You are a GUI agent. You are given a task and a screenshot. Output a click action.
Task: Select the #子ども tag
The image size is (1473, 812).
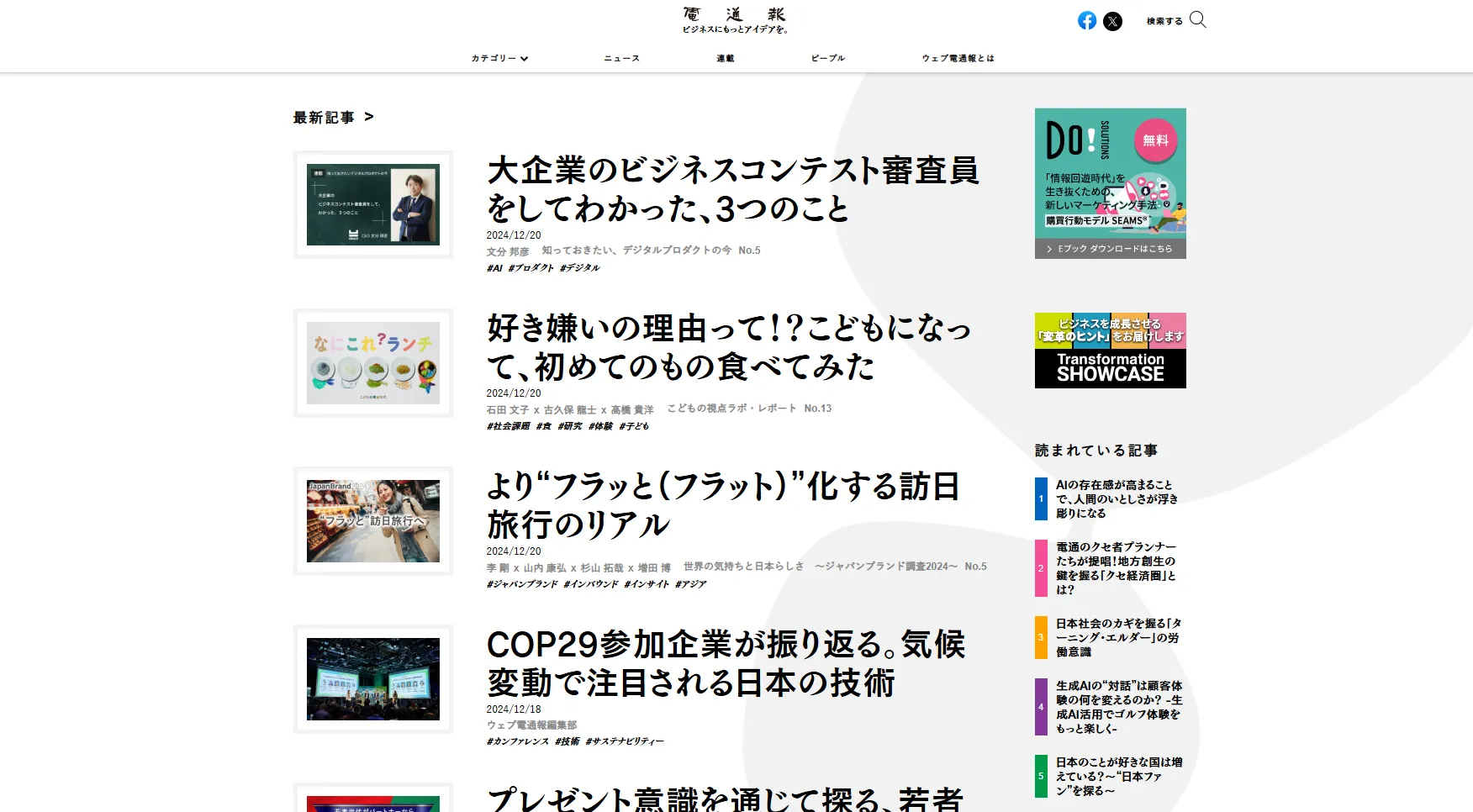tap(635, 426)
